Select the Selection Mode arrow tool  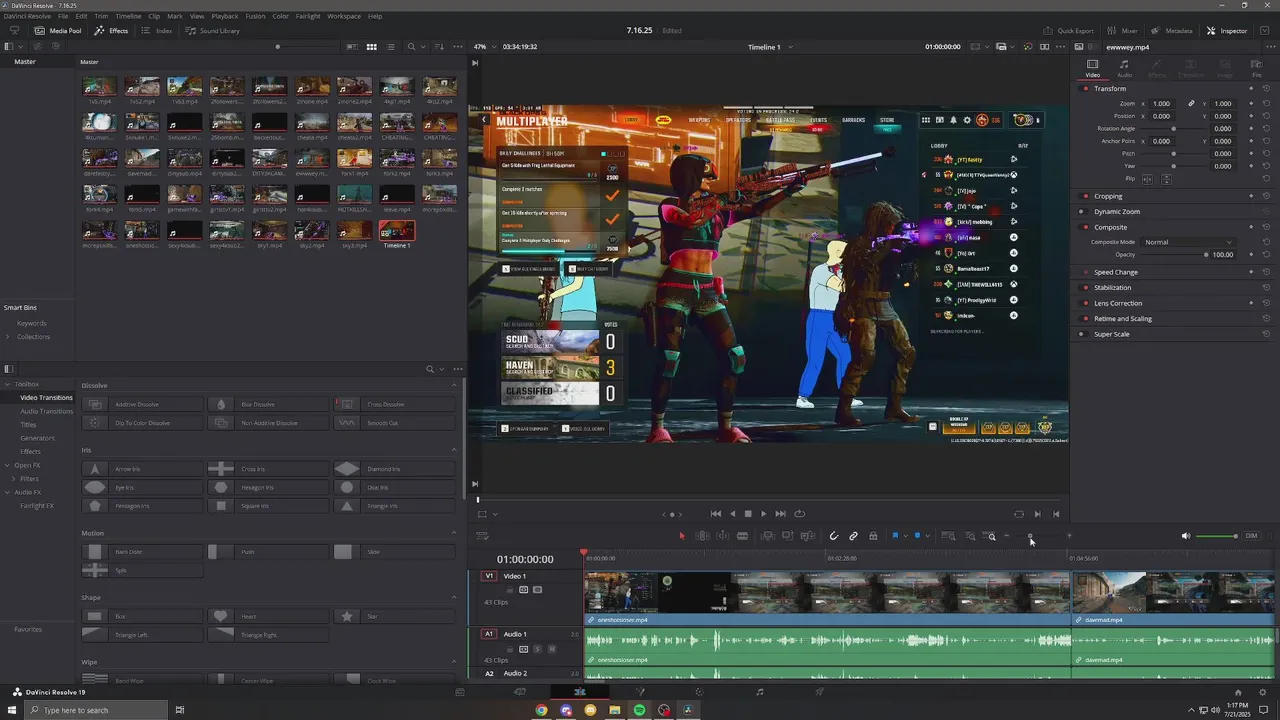coord(682,536)
